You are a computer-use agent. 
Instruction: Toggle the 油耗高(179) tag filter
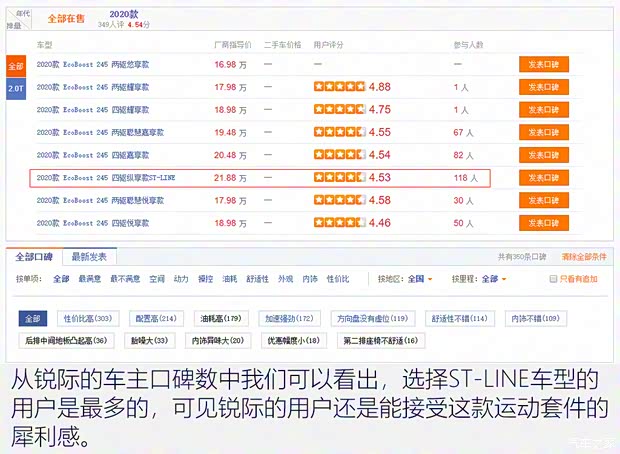pos(219,318)
